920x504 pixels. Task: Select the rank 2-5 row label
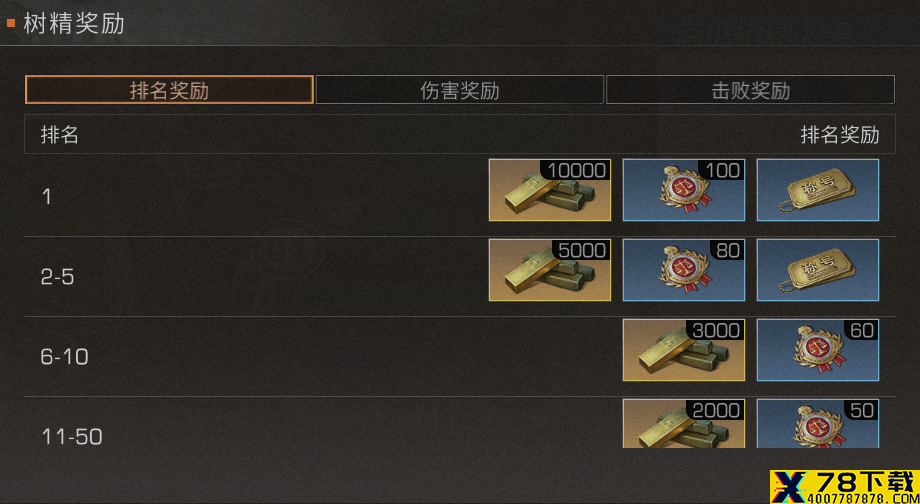click(x=58, y=276)
